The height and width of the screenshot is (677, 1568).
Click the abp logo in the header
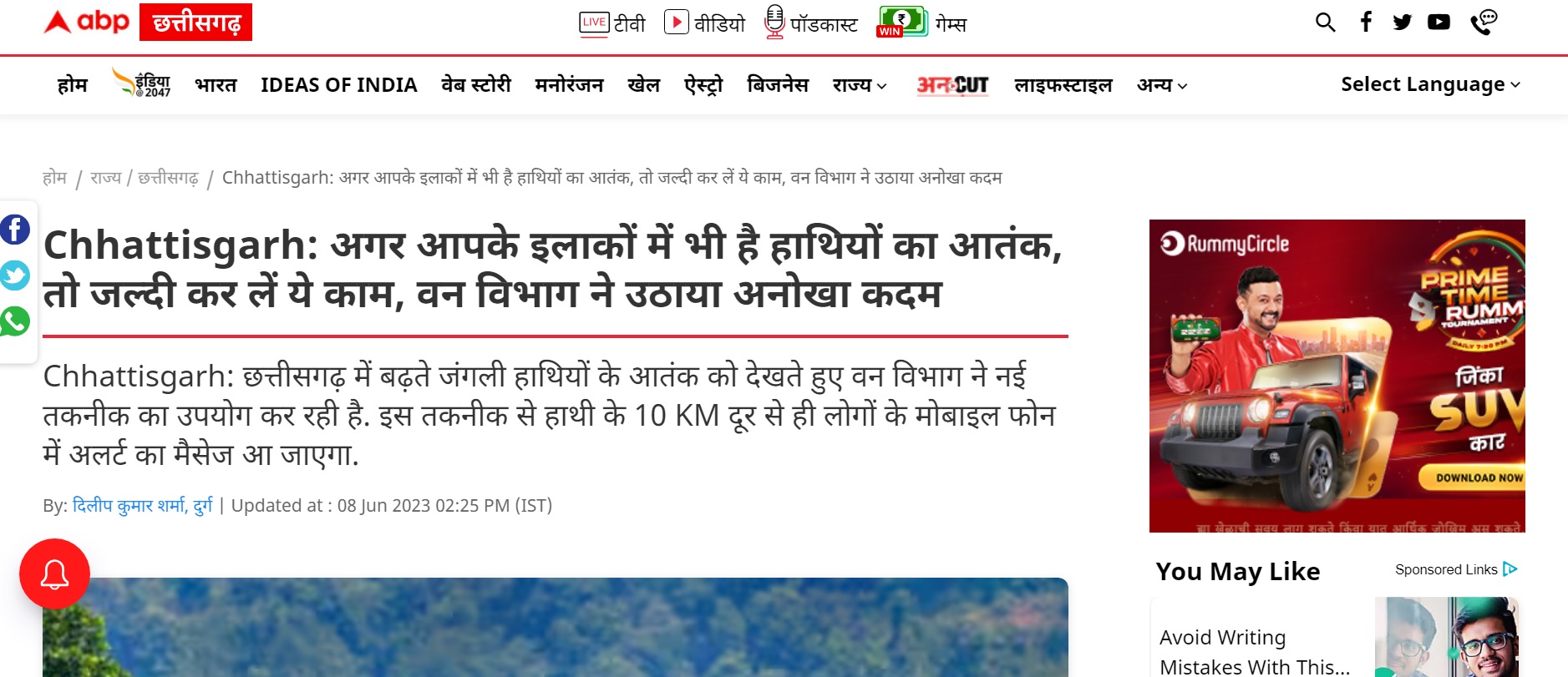tap(87, 22)
